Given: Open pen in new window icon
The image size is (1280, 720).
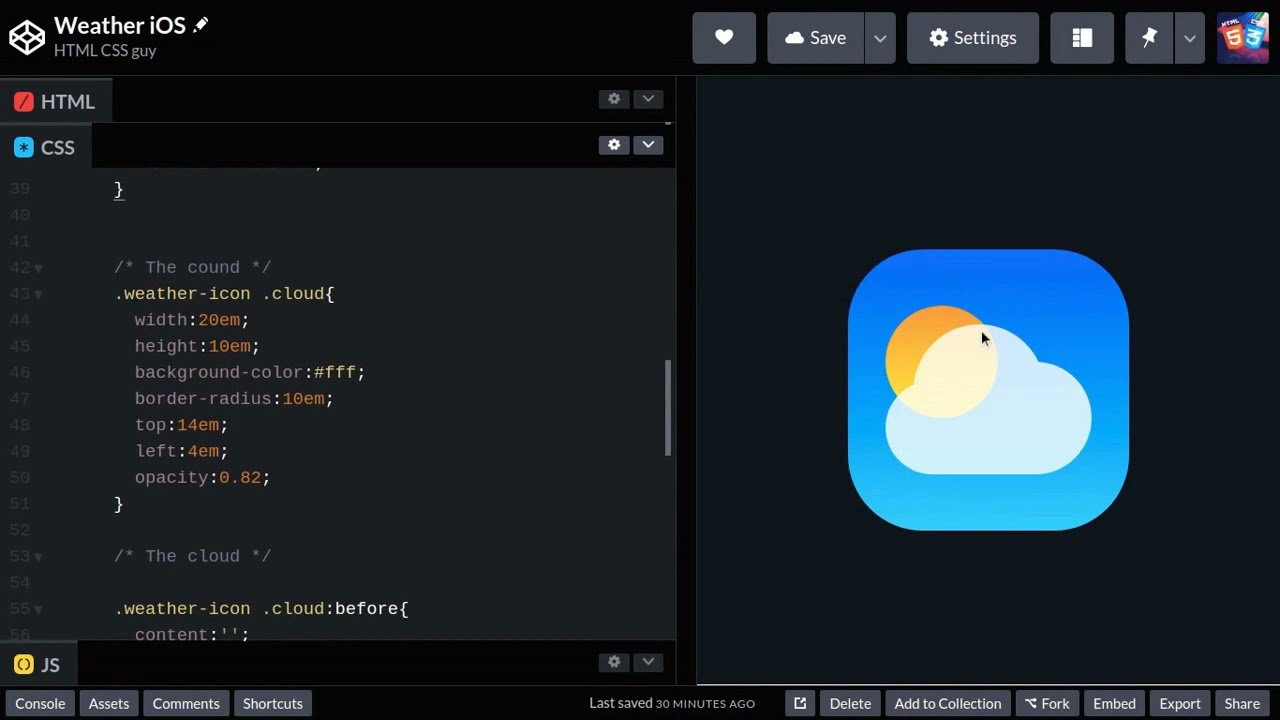Looking at the screenshot, I should coord(800,703).
